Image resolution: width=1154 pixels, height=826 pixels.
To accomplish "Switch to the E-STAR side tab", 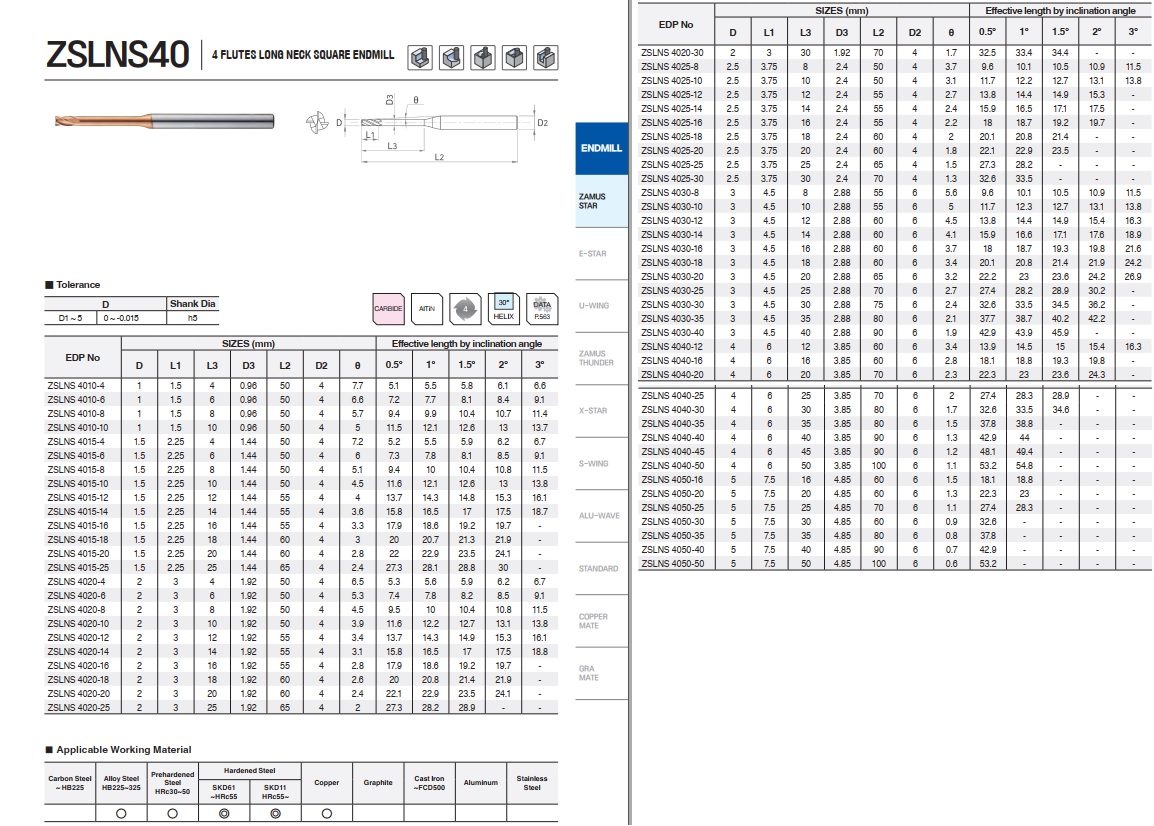I will tap(601, 254).
